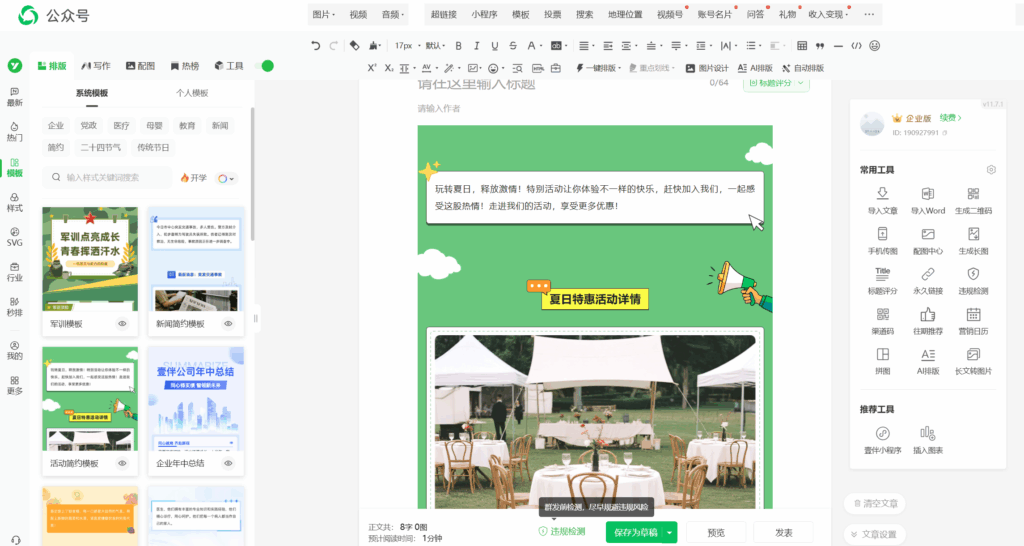This screenshot has width=1024, height=546.
Task: Insert a table
Action: (802, 46)
